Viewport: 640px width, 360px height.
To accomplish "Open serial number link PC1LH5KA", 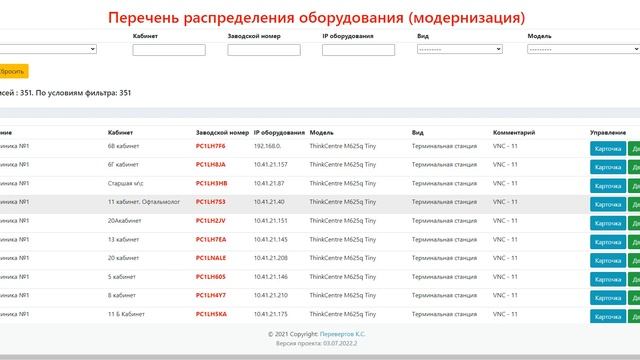I will pyautogui.click(x=211, y=314).
